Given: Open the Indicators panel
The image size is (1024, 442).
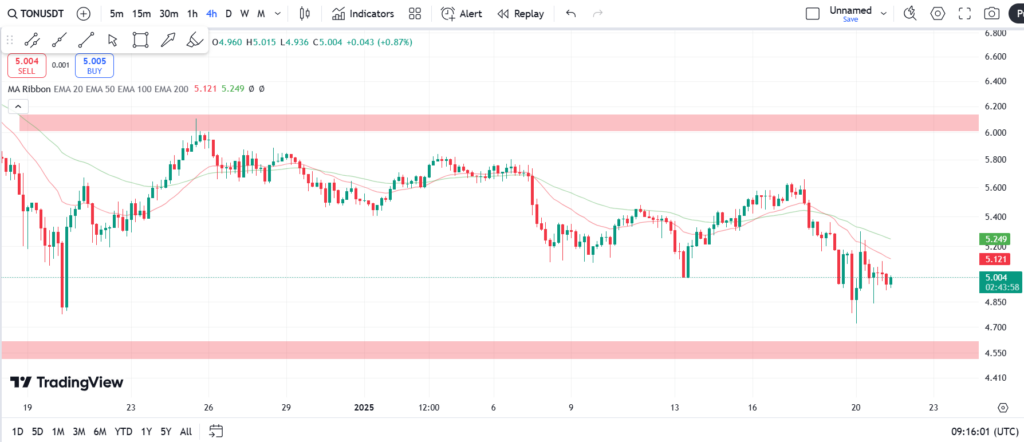Looking at the screenshot, I should point(364,14).
